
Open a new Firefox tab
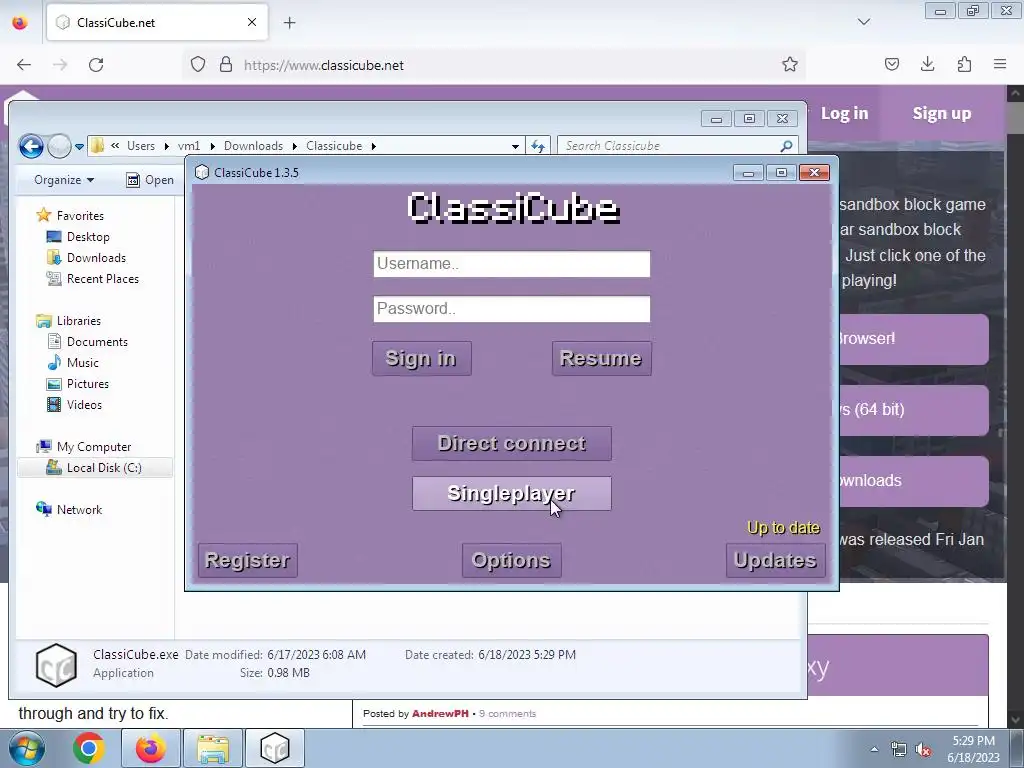[289, 23]
